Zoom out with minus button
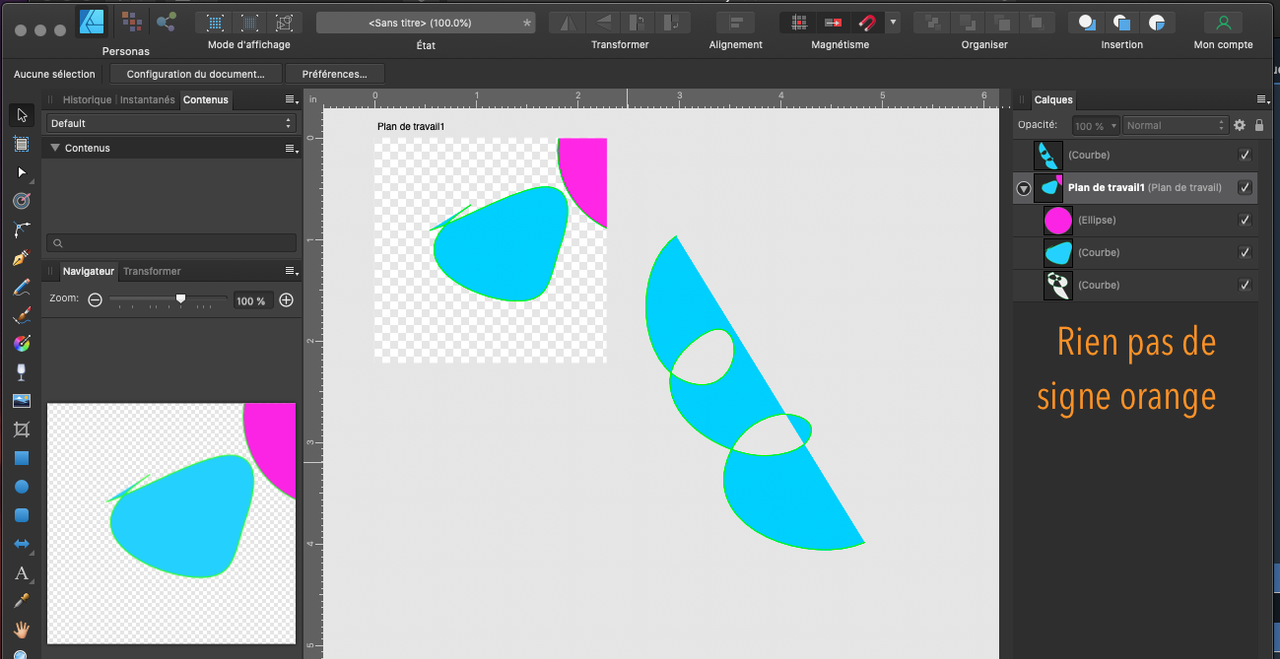Screen dimensions: 1280x659 pyautogui.click(x=95, y=300)
